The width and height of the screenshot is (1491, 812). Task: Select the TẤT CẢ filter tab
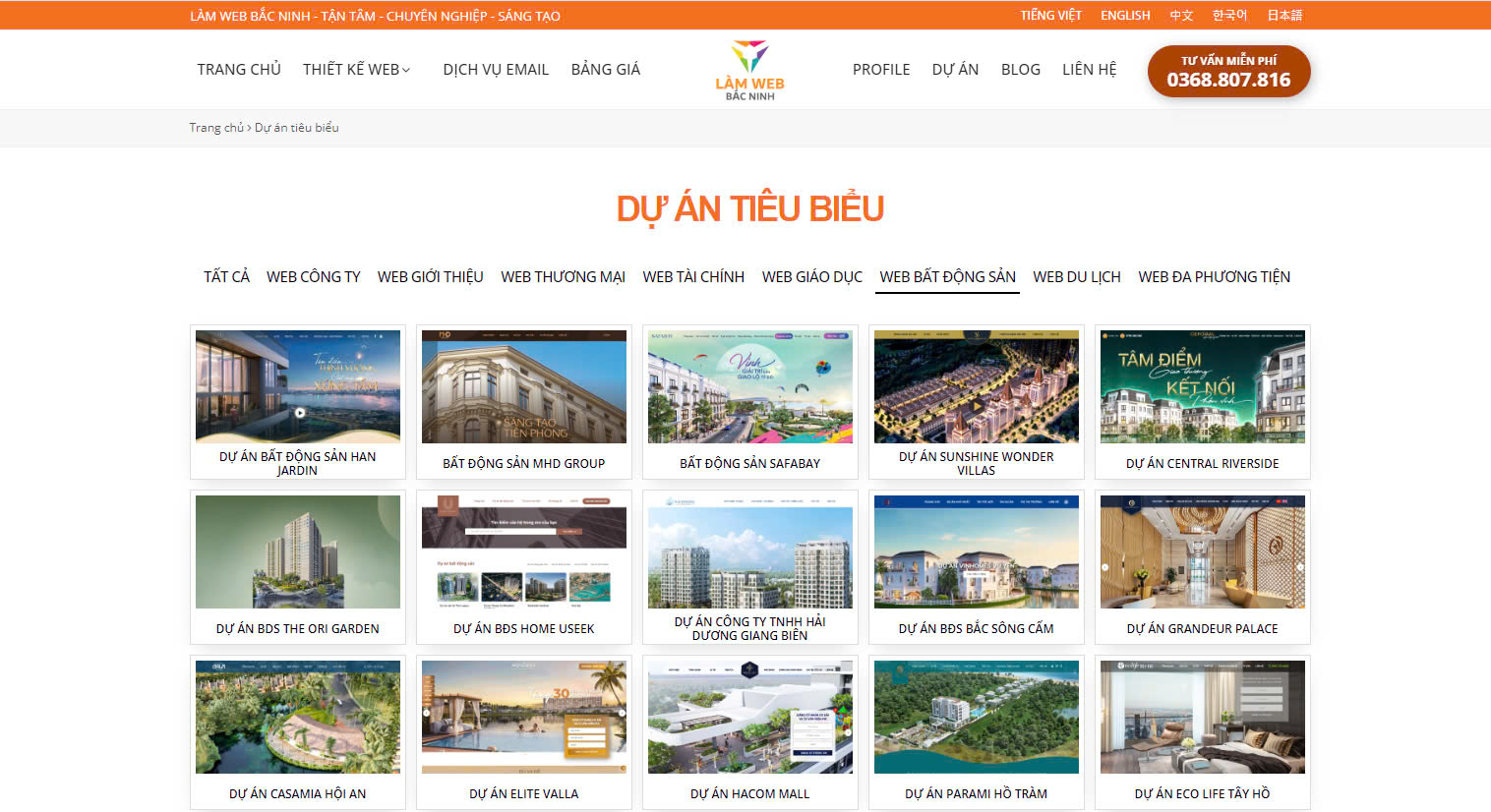point(226,277)
